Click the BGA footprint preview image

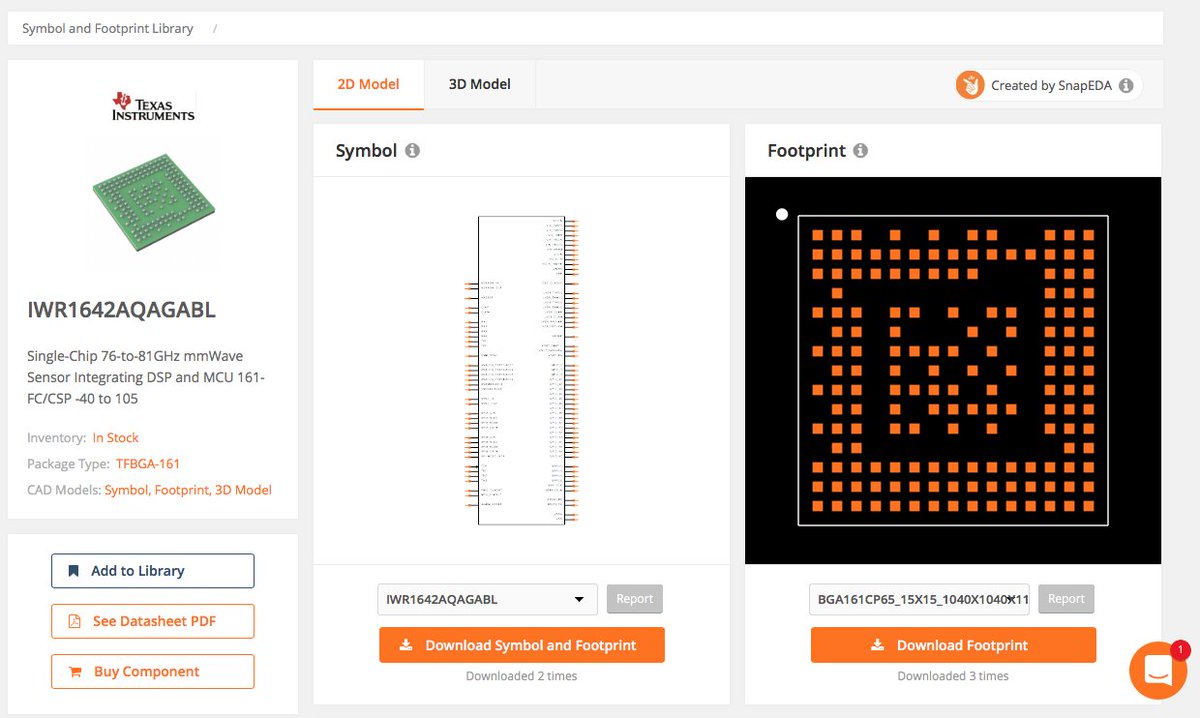(x=953, y=370)
